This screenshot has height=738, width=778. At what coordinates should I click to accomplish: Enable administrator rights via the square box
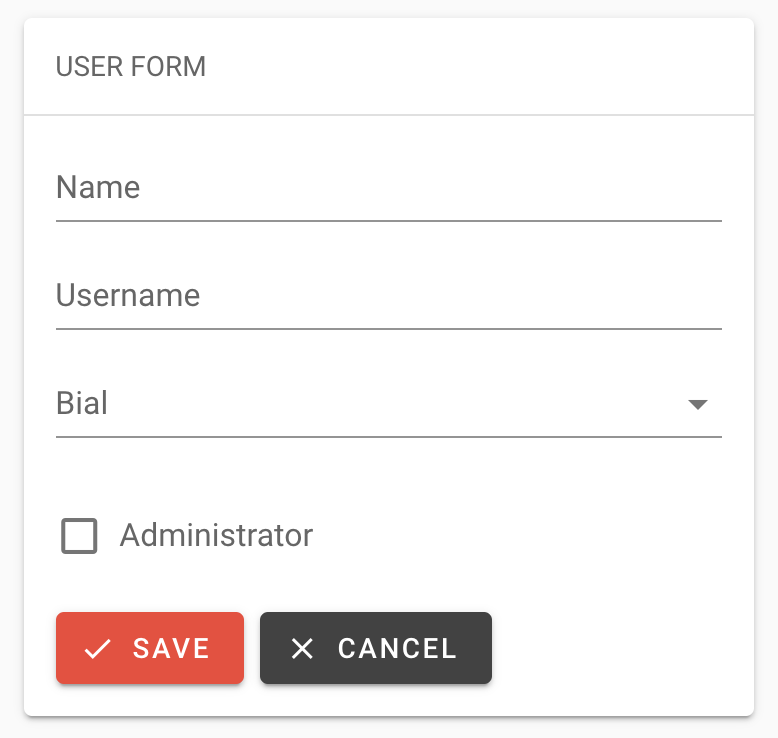coord(80,536)
